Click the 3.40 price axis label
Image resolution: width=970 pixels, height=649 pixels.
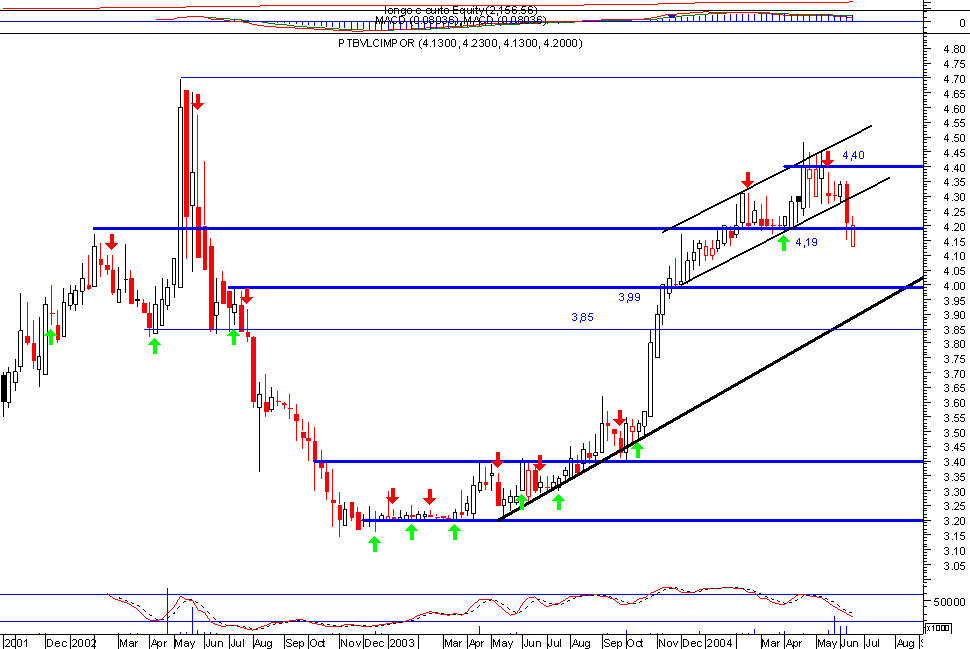click(x=954, y=463)
